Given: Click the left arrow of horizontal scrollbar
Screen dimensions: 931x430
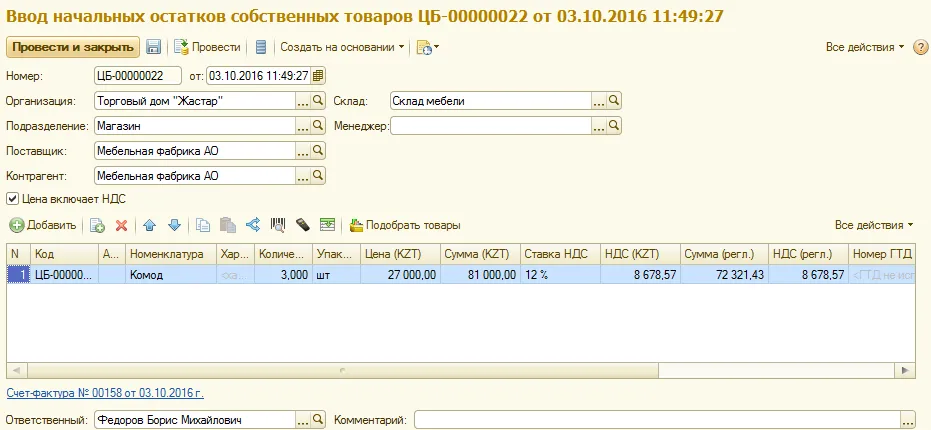Looking at the screenshot, I should point(16,370).
